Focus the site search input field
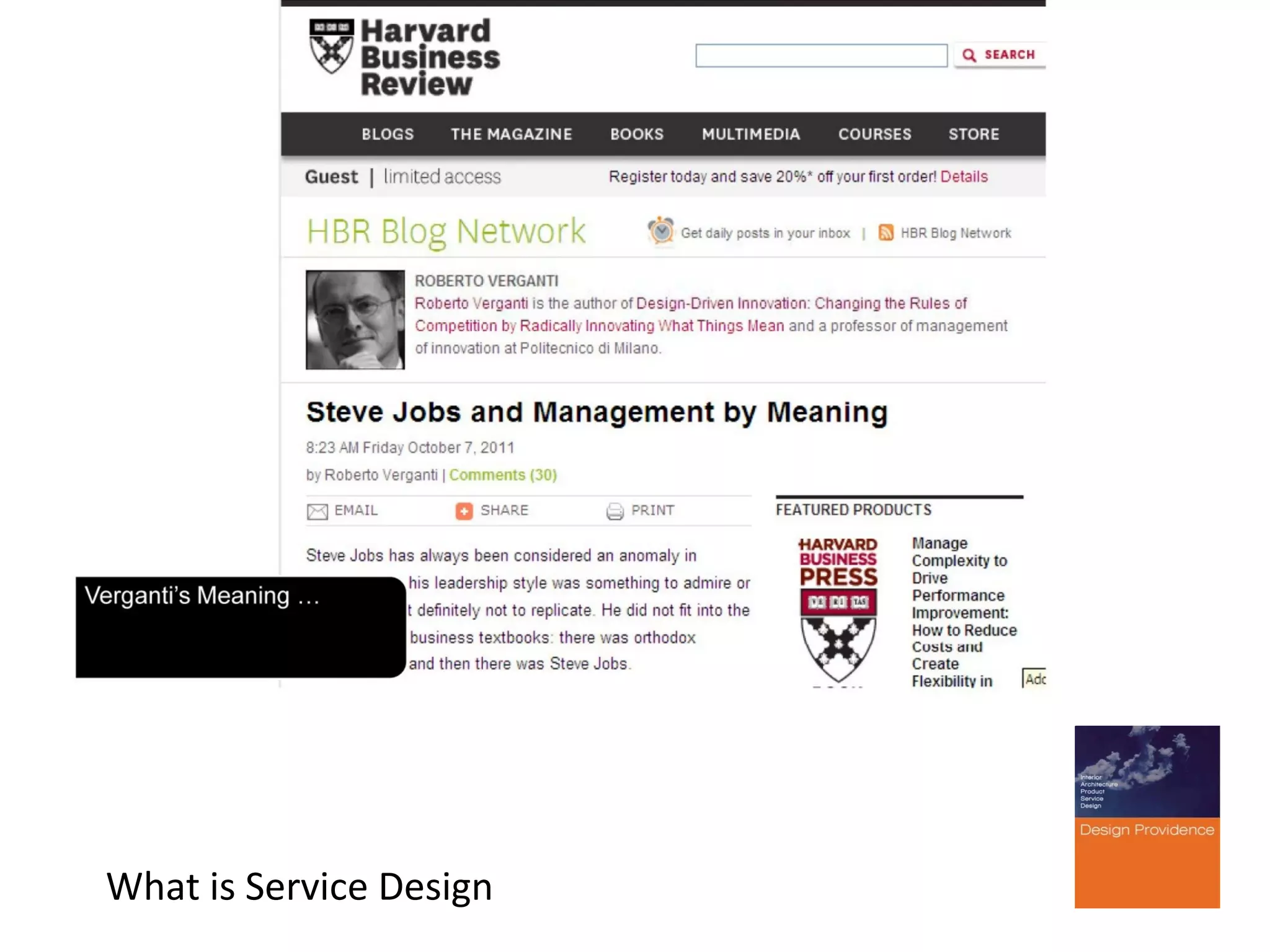Image resolution: width=1270 pixels, height=952 pixels. (x=821, y=55)
